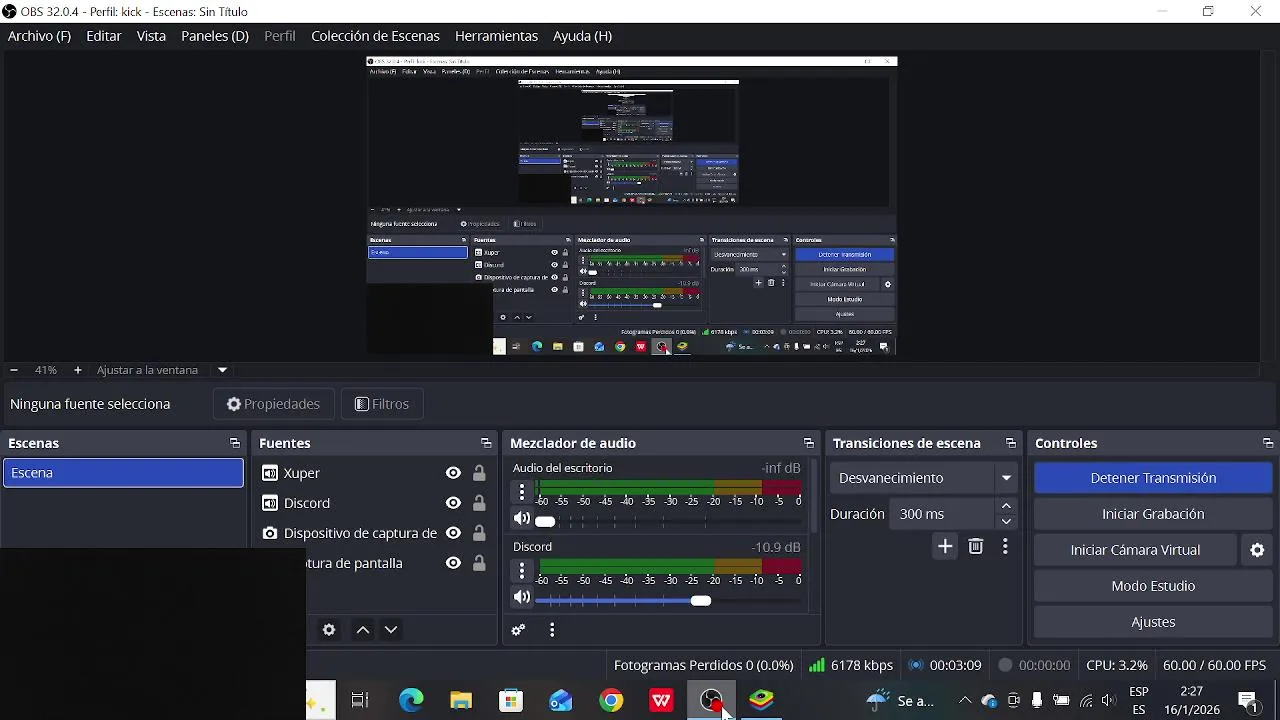Pop out the Transiciones de escena panel
1280x720 pixels.
click(1011, 443)
